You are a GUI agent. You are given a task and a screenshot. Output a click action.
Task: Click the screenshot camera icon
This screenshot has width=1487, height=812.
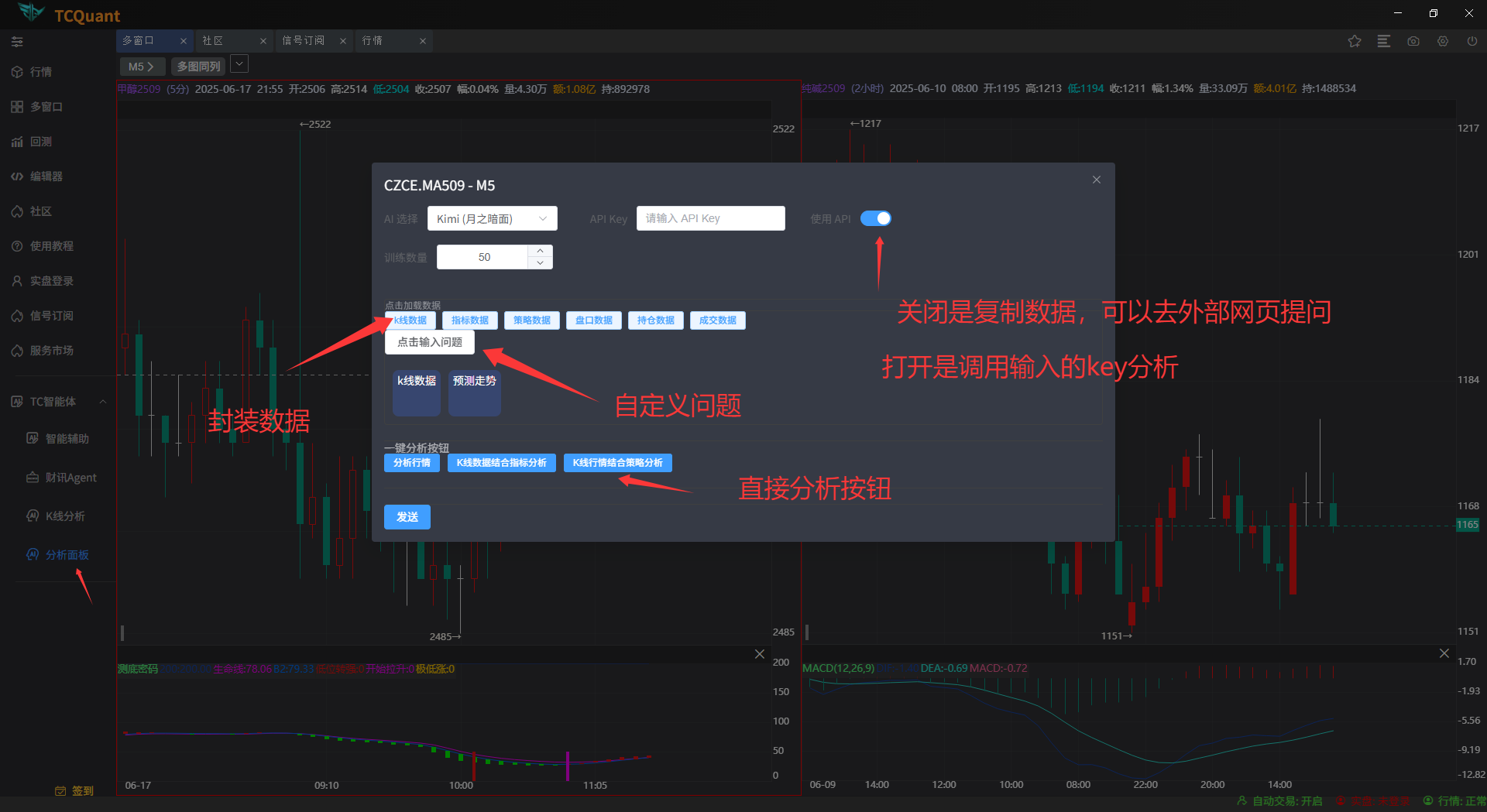coord(1413,41)
